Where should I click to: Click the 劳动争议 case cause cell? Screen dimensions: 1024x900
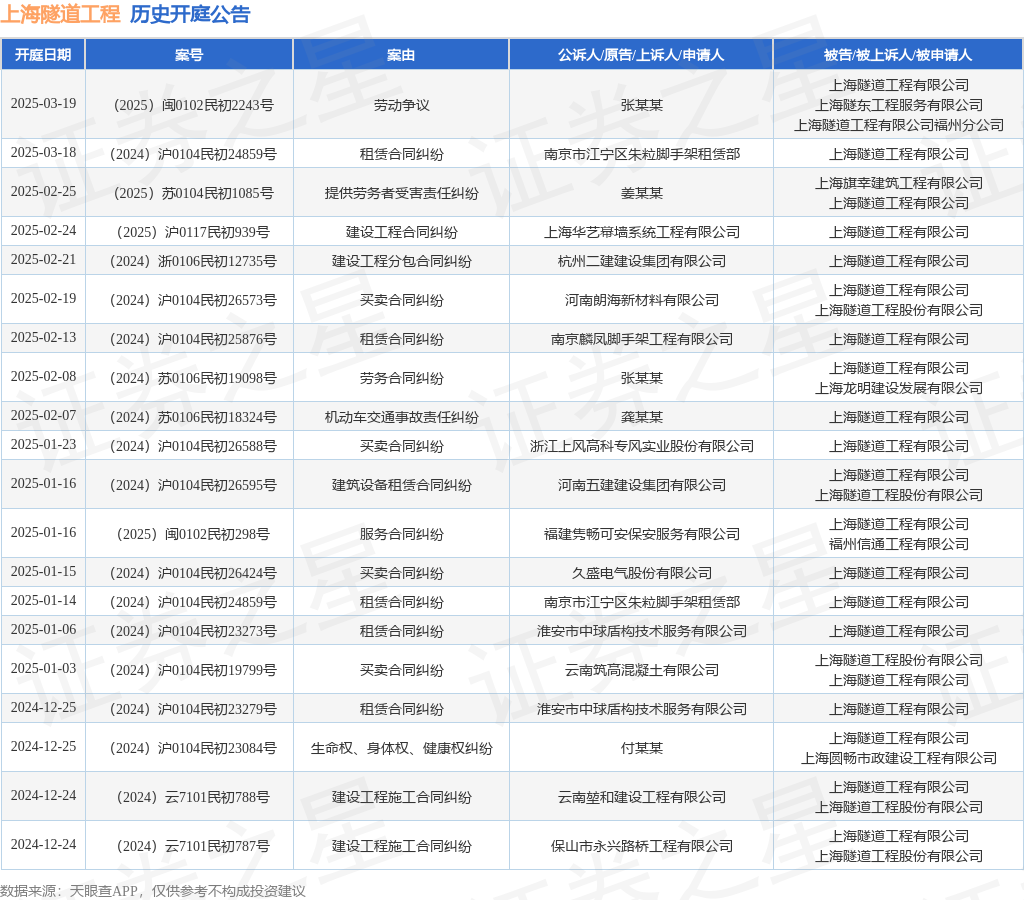401,105
